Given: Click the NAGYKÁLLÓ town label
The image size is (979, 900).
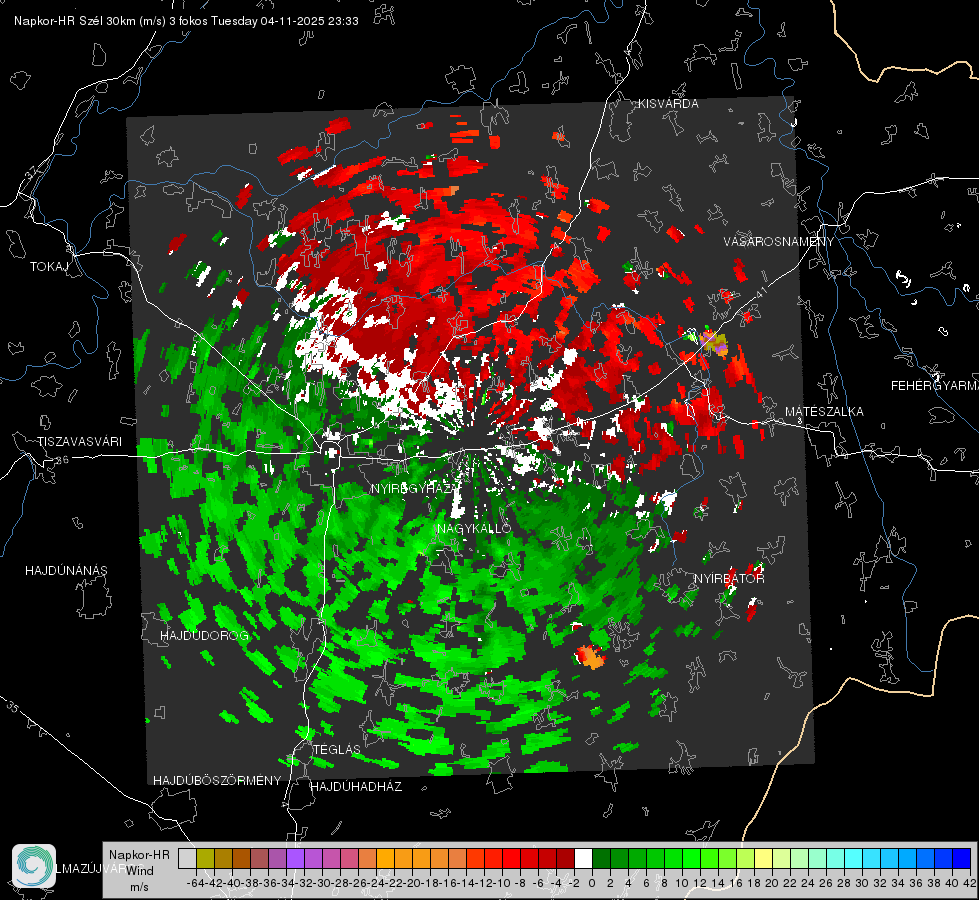Looking at the screenshot, I should (x=474, y=528).
